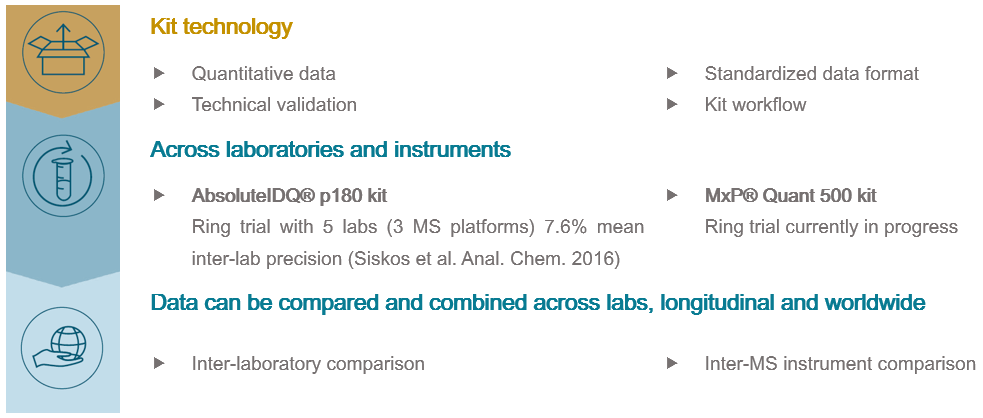Click the hand holding globe icon
This screenshot has height=418, width=983.
(62, 343)
